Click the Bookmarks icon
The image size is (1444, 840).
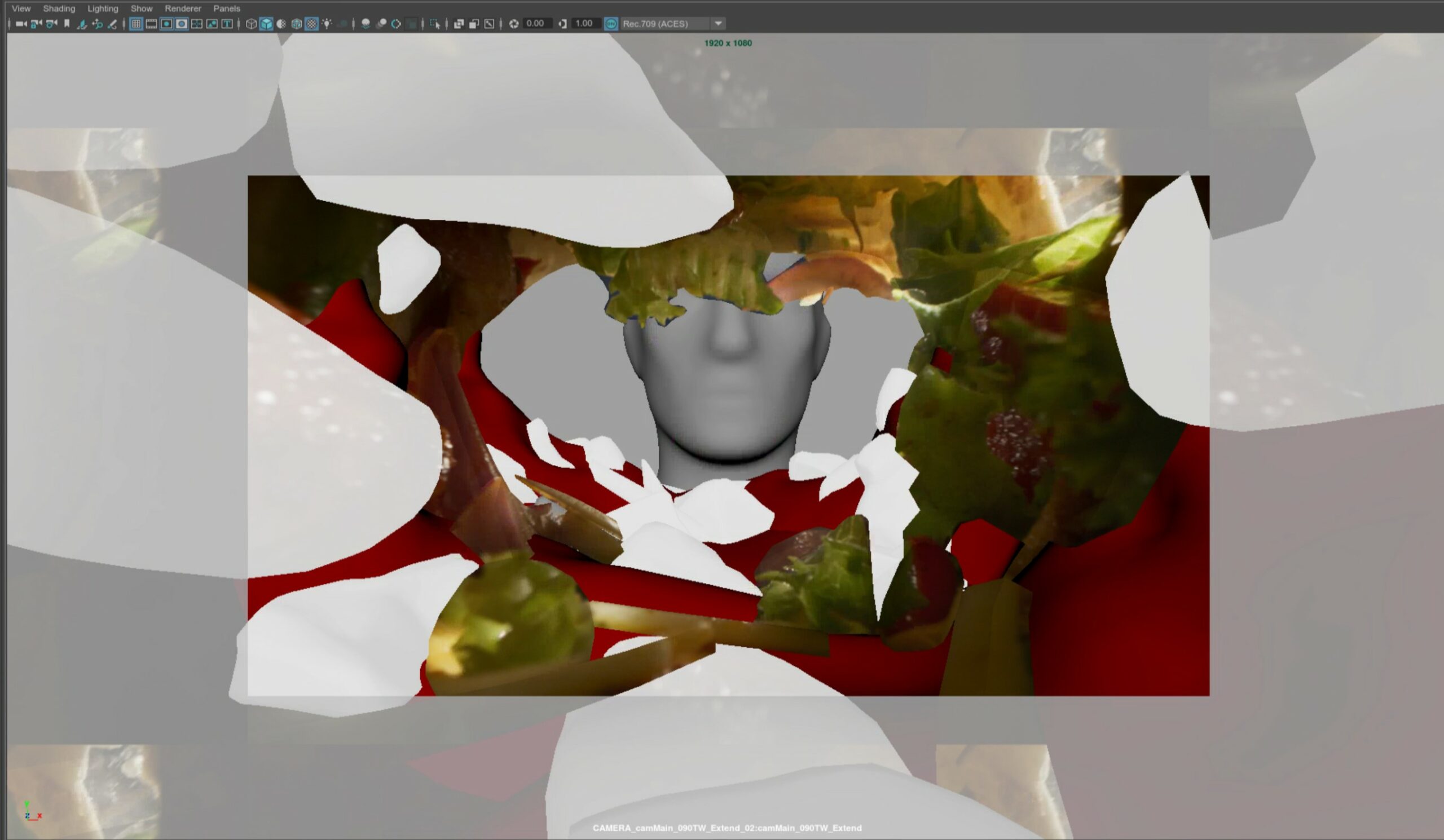(x=67, y=24)
